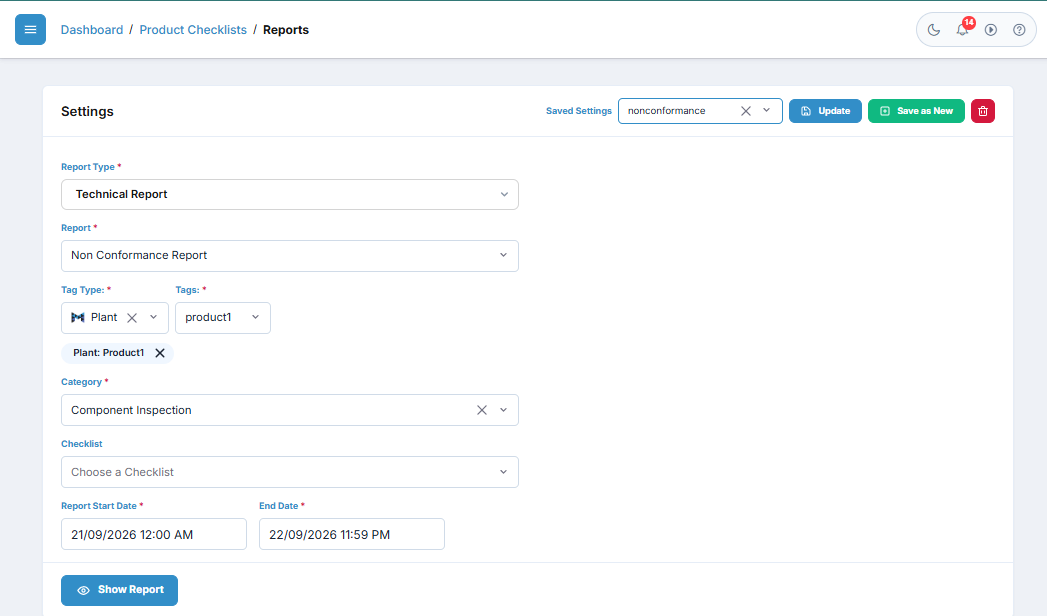
Task: Clear the nonconformance saved setting
Action: tap(746, 111)
